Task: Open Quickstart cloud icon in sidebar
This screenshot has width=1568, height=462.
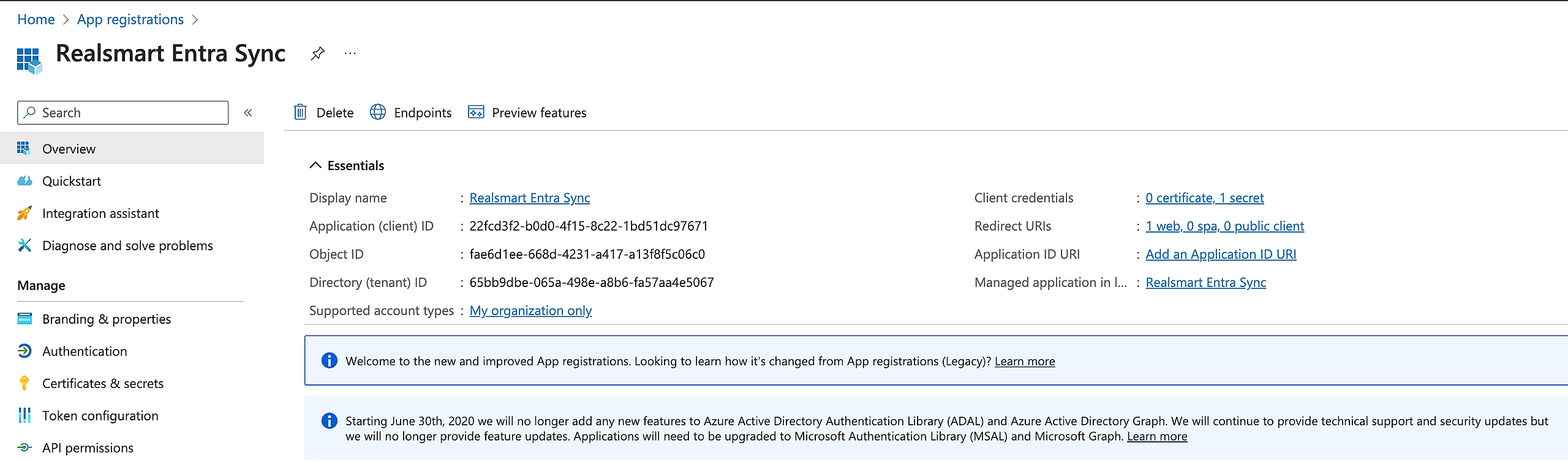Action: click(x=24, y=181)
